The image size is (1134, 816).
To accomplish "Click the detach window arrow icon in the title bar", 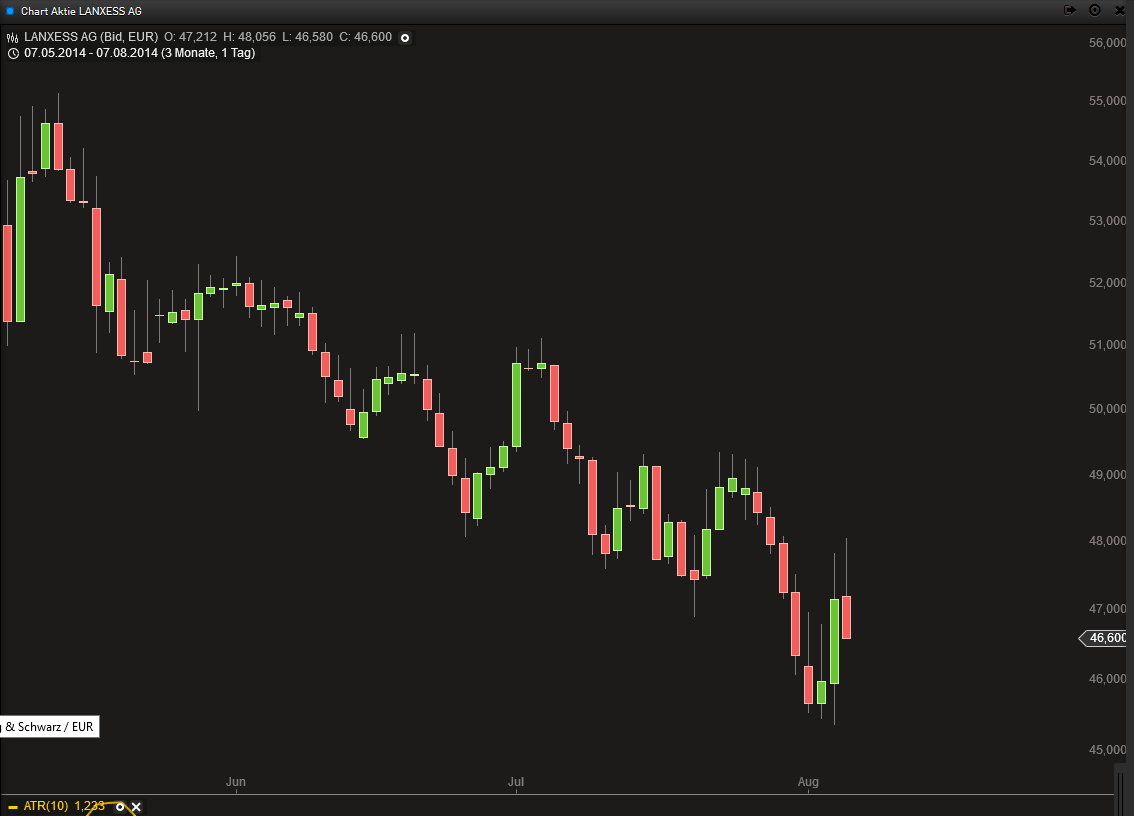I will pos(1070,10).
